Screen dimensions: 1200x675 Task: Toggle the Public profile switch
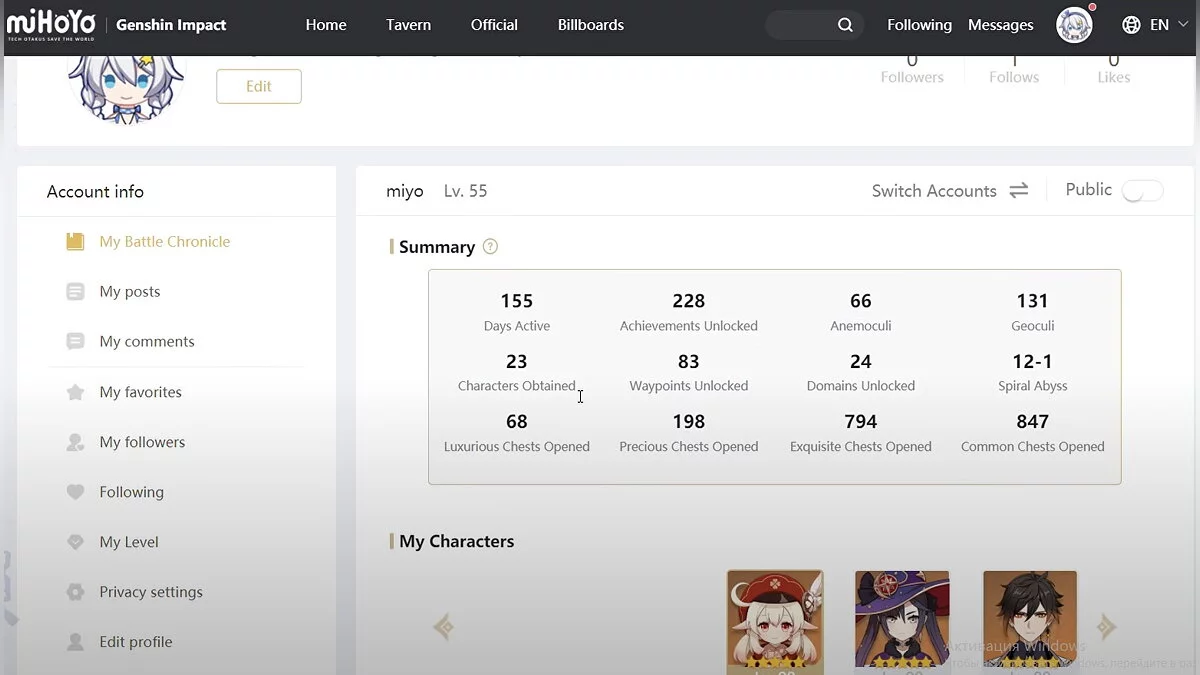[1143, 191]
